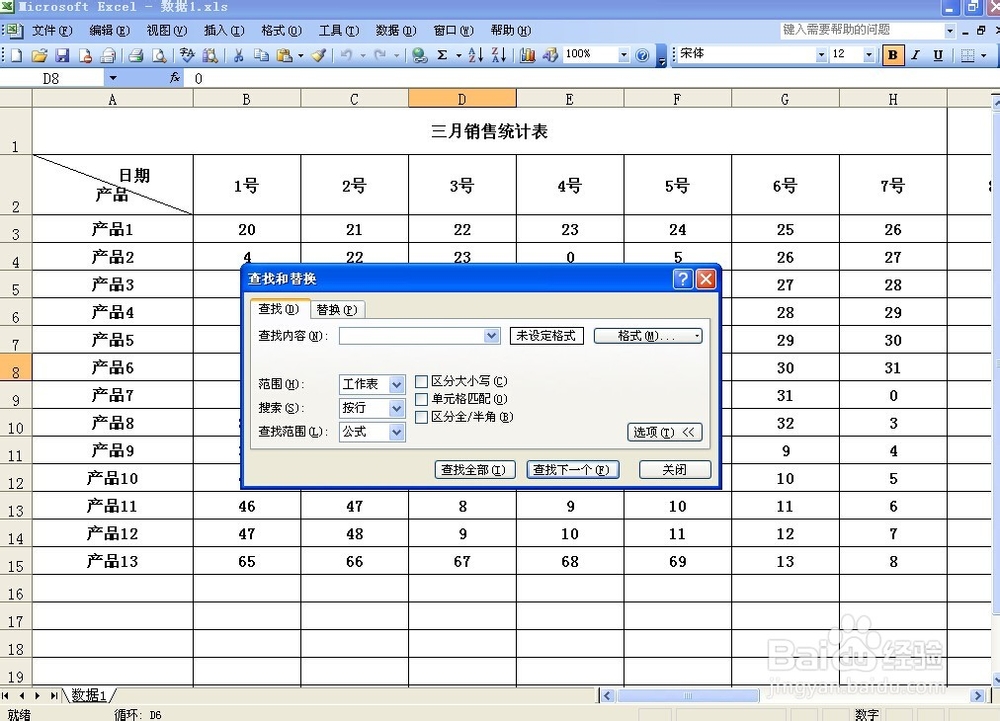
Task: Expand the 查找内容 combo box arrow
Action: click(489, 335)
